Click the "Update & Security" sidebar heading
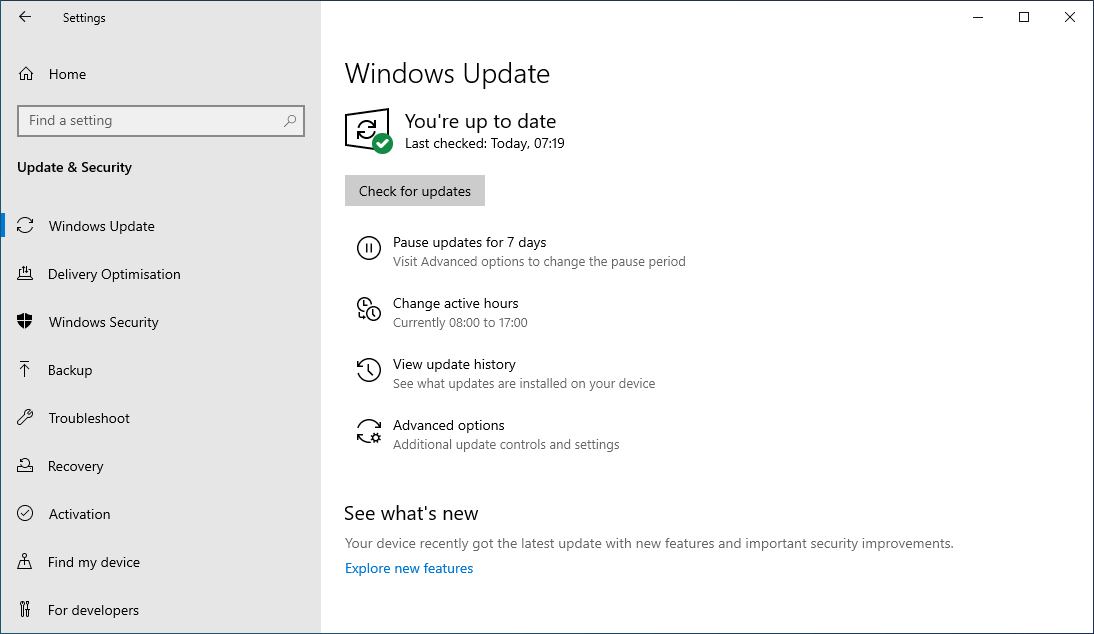 tap(74, 167)
